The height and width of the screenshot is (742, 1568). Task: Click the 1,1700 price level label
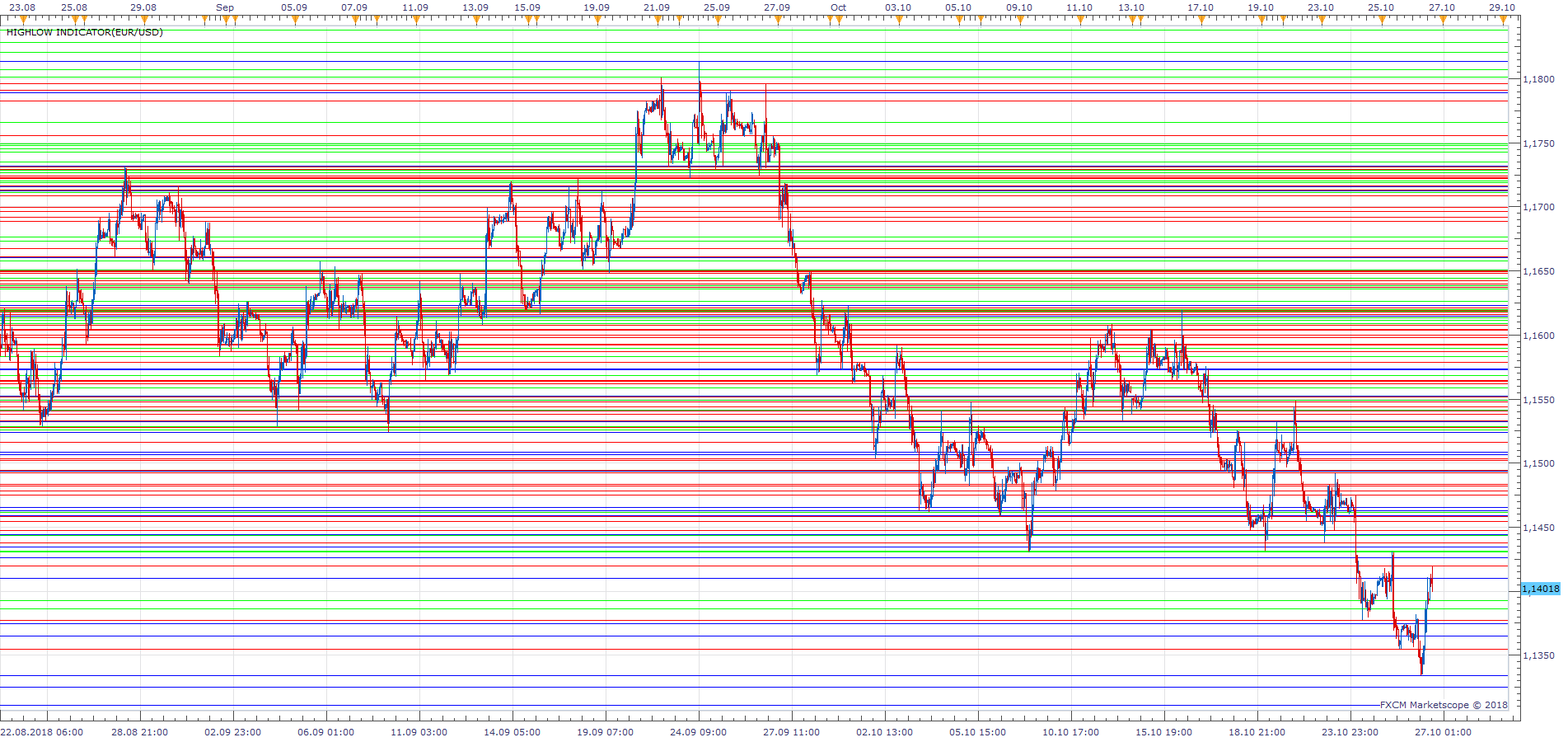coord(1539,208)
